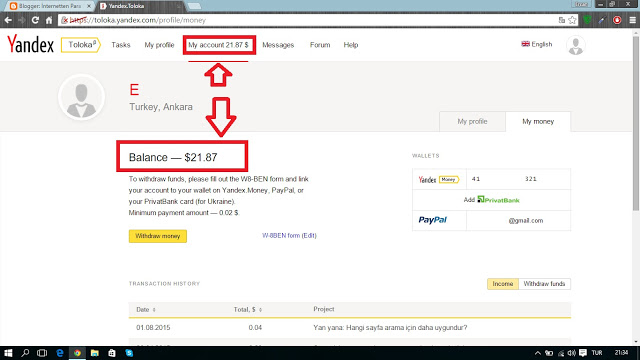Open the Help menu item
The height and width of the screenshot is (360, 640).
pos(351,45)
